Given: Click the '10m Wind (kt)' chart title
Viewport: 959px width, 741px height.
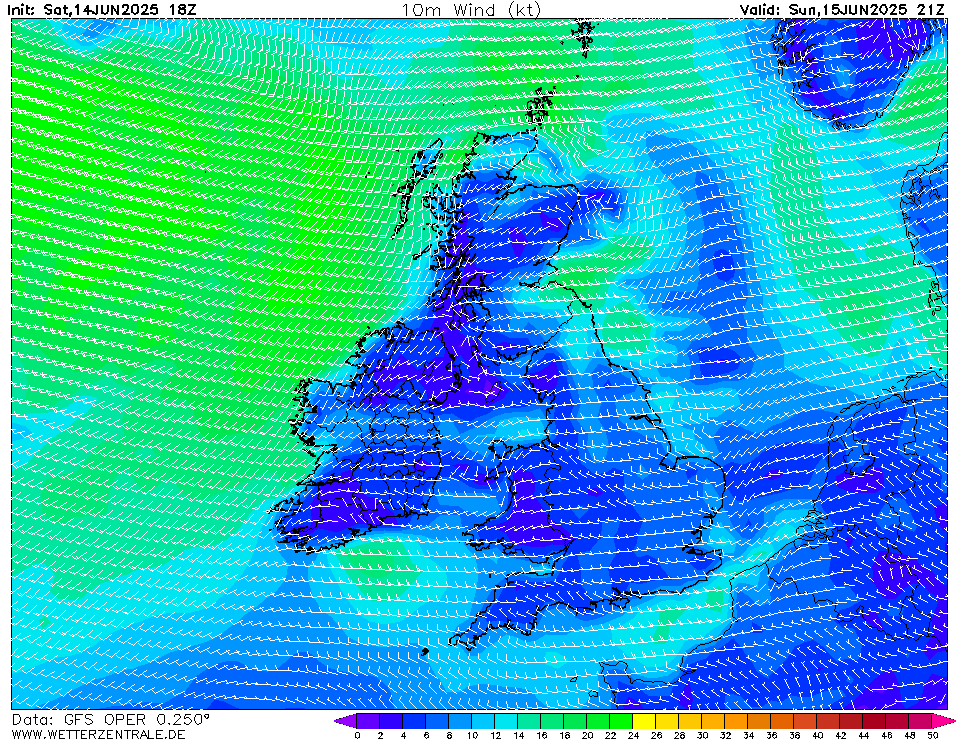Looking at the screenshot, I should click(x=471, y=10).
